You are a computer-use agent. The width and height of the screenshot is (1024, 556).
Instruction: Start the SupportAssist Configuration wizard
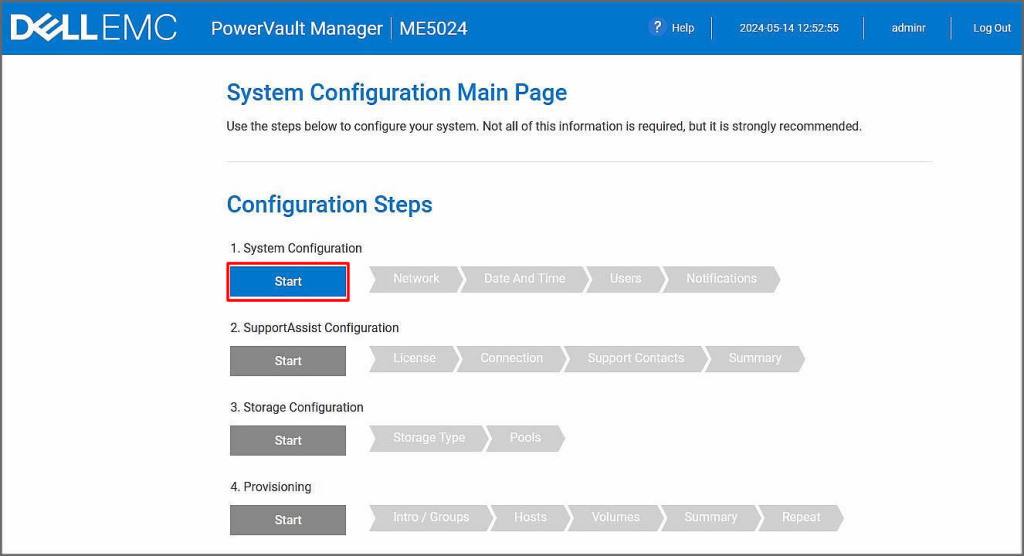pos(288,361)
